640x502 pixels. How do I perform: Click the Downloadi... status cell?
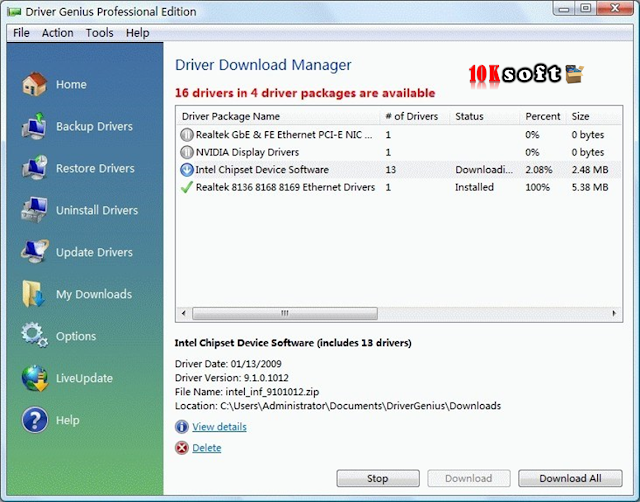click(484, 170)
